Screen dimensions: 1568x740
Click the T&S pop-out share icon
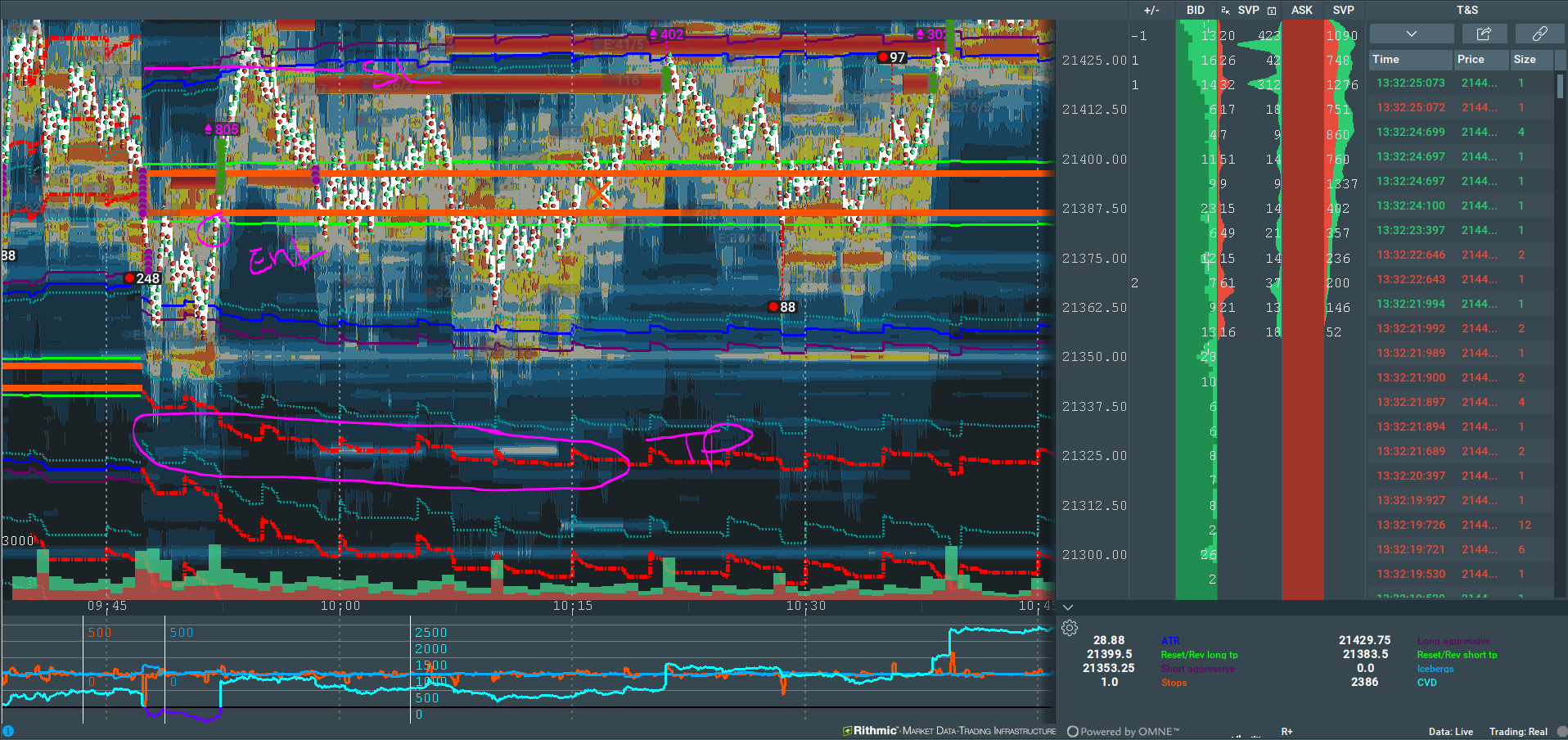click(x=1483, y=34)
